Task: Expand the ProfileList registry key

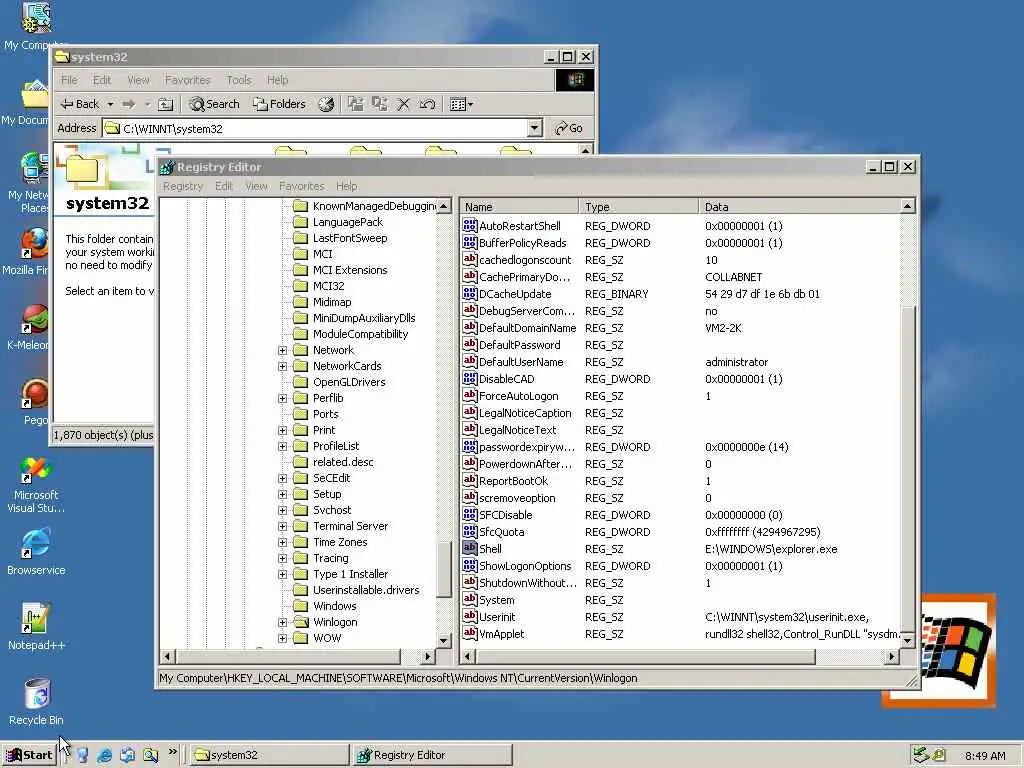Action: click(283, 447)
